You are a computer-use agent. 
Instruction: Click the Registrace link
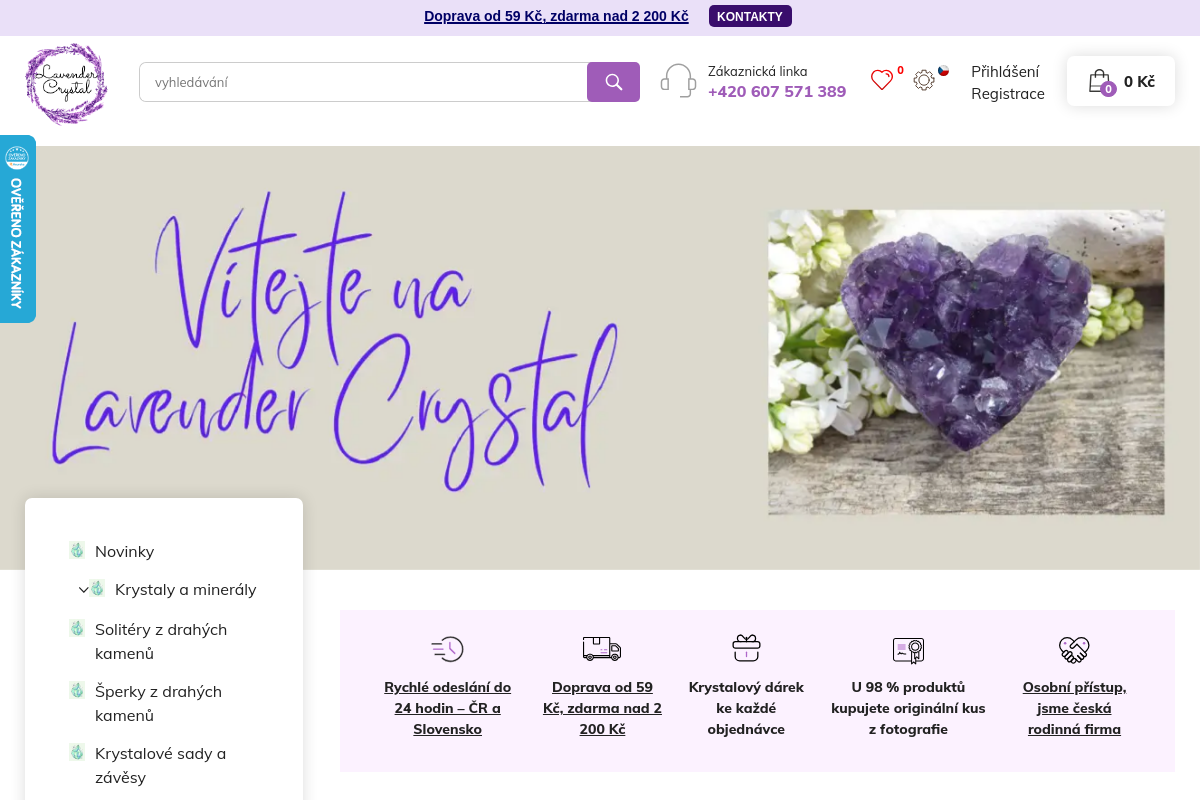1008,94
